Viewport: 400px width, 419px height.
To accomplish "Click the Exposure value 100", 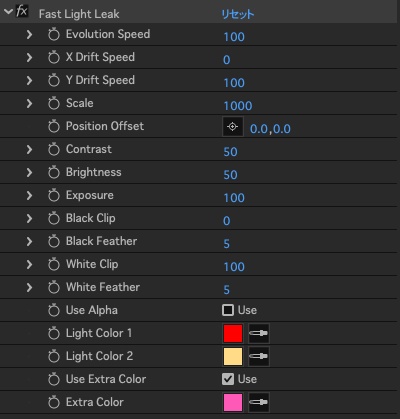I will [x=234, y=198].
